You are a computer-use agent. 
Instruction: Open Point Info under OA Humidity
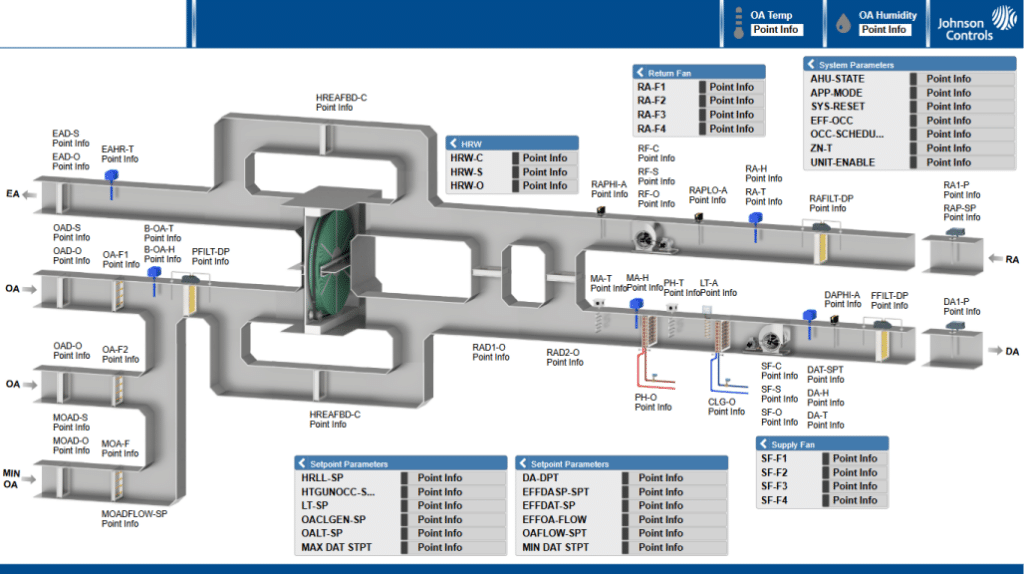[884, 29]
